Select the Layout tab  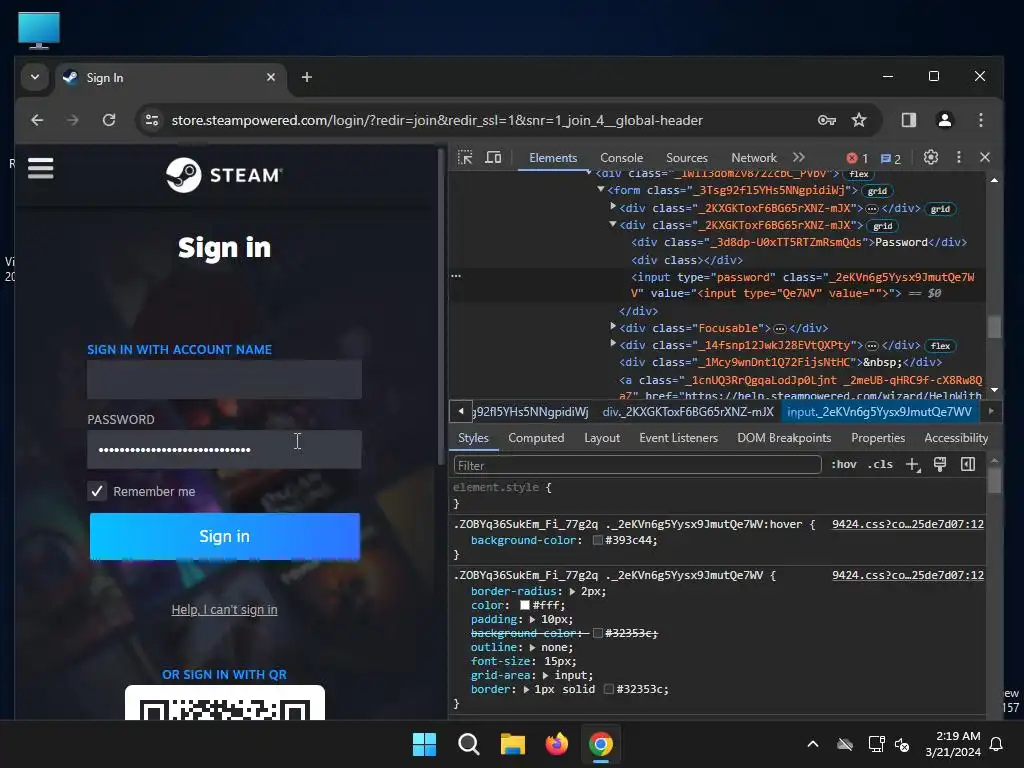(x=601, y=438)
